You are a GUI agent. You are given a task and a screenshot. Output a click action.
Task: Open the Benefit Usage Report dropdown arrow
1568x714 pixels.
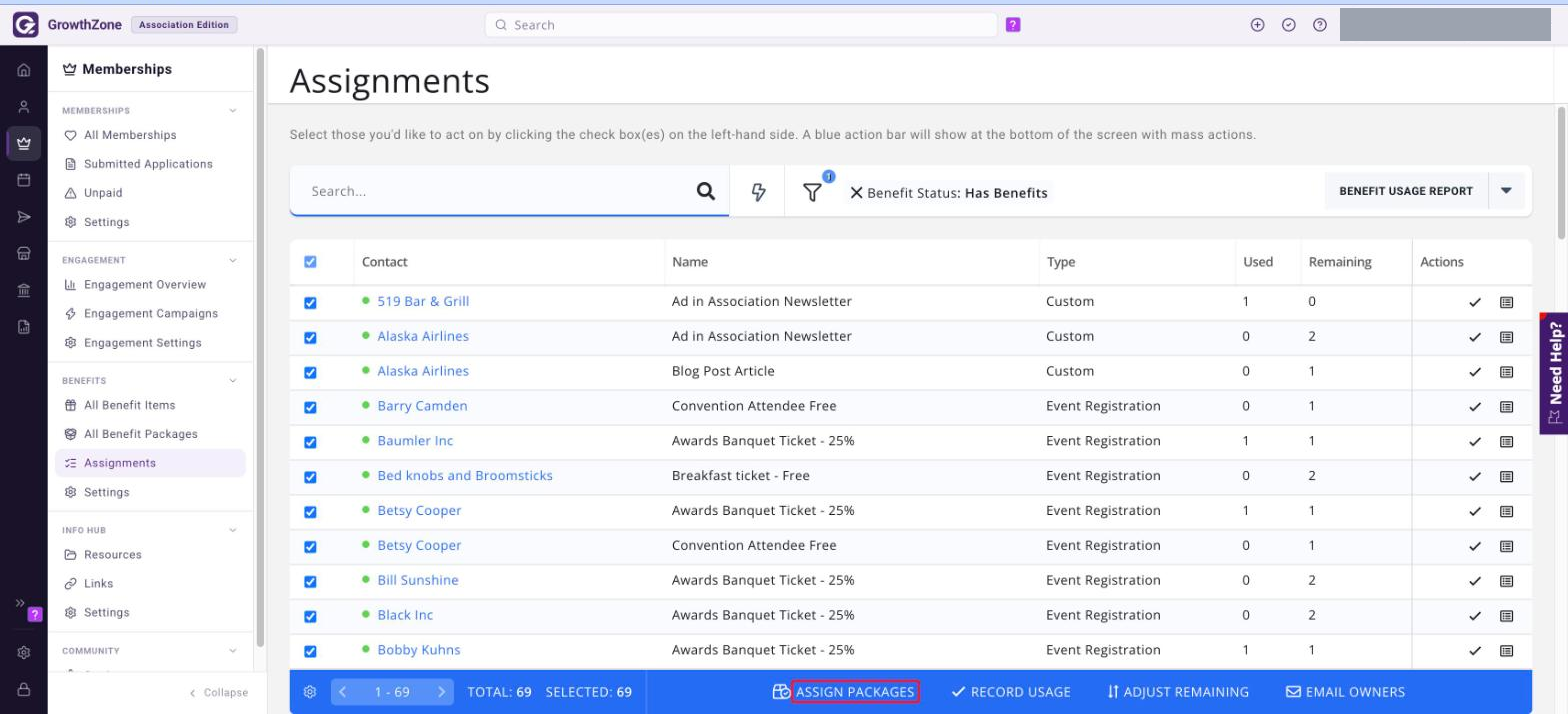coord(1506,191)
